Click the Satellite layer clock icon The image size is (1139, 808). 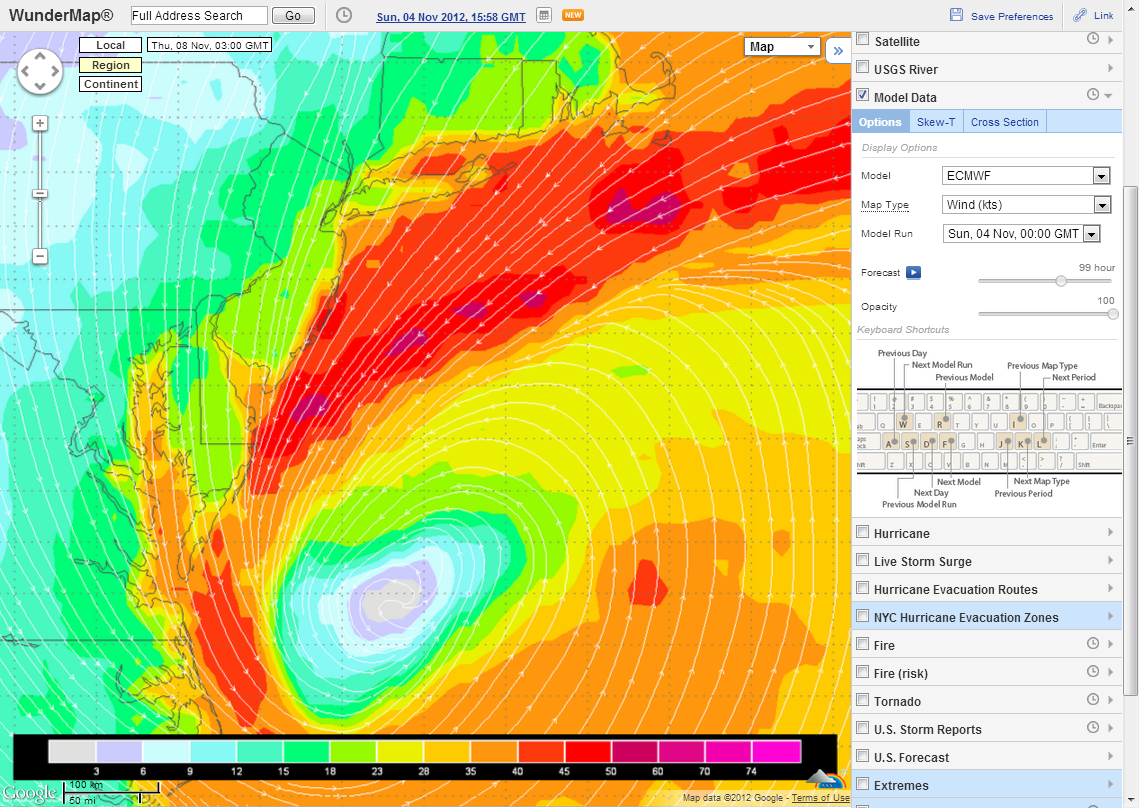1093,39
